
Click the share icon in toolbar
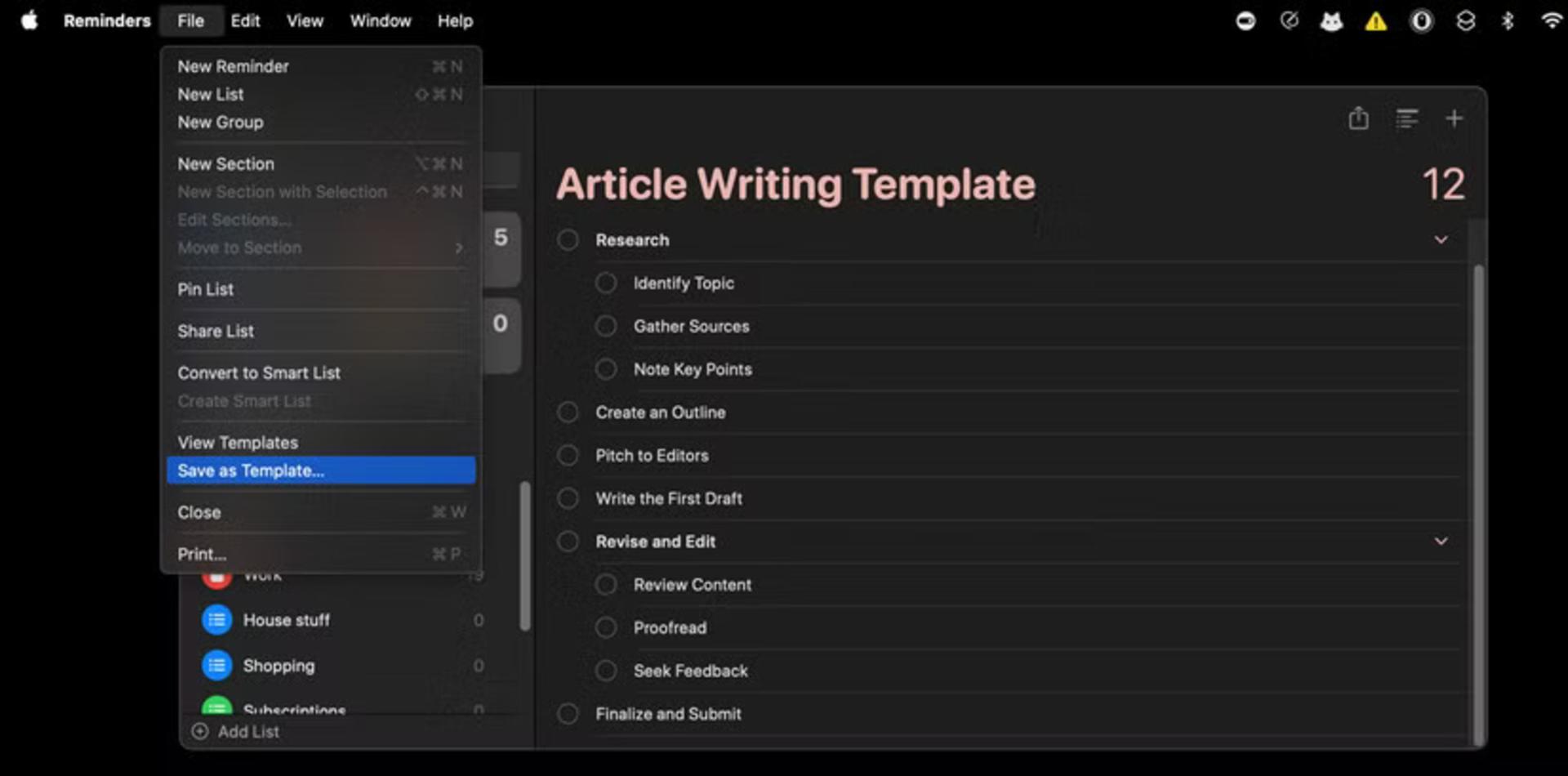(x=1358, y=118)
